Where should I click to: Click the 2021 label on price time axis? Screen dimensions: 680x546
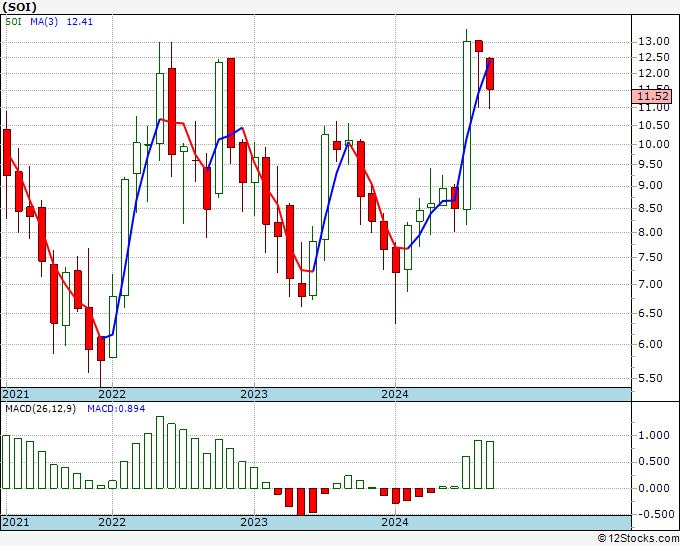pyautogui.click(x=16, y=394)
